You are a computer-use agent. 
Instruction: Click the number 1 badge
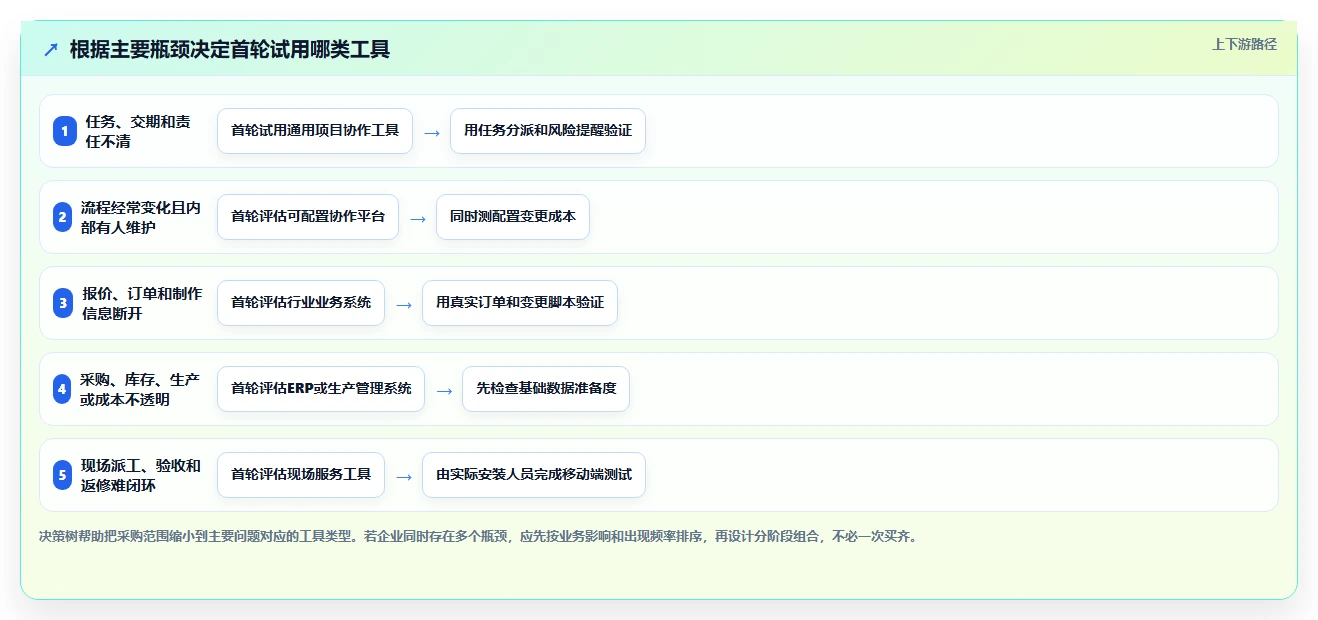click(x=65, y=131)
